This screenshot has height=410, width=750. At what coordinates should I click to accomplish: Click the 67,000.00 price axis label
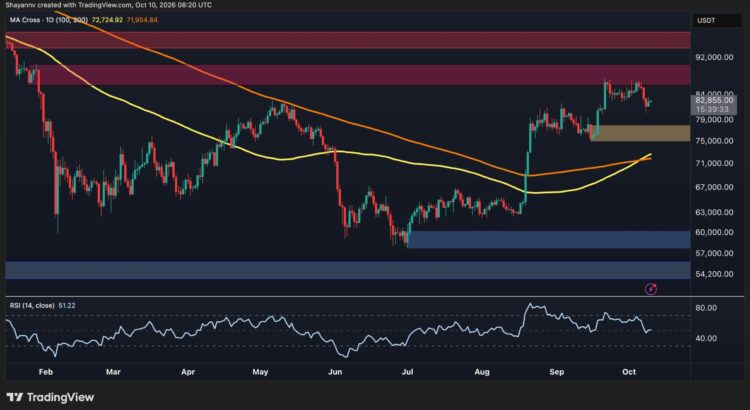[x=715, y=187]
